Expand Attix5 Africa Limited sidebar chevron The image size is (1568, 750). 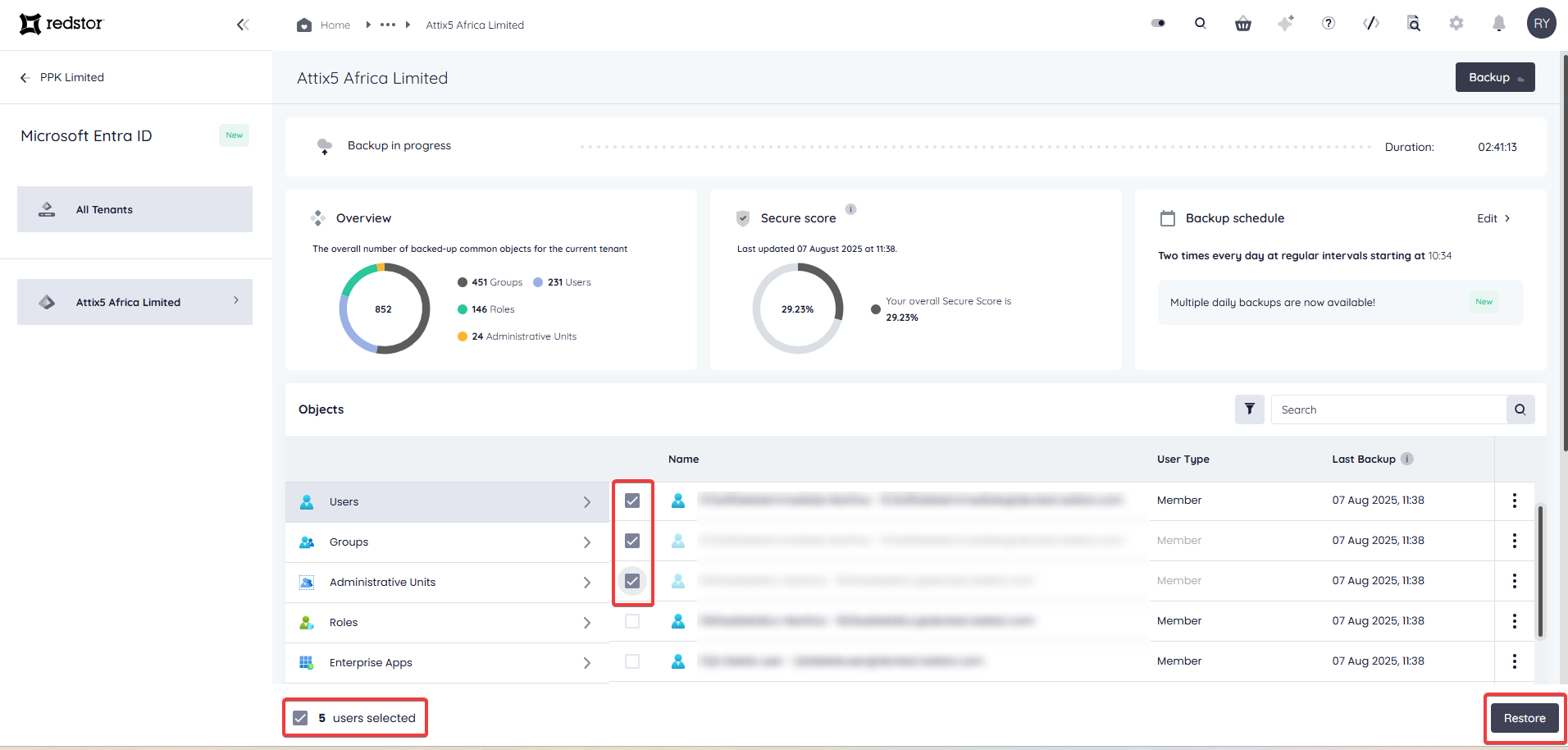tap(236, 300)
